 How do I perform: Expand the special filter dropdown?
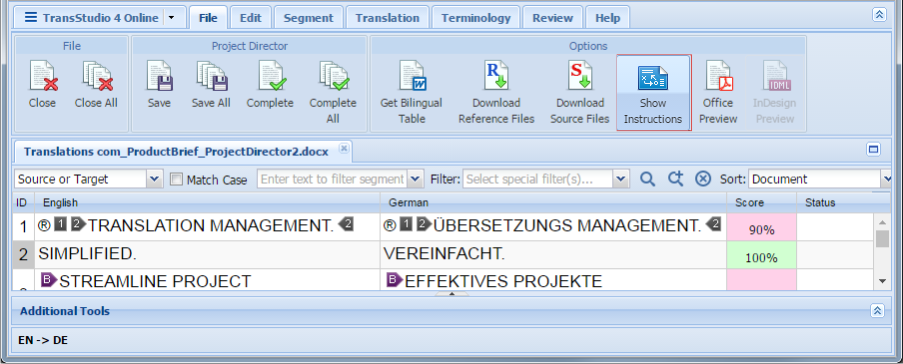click(x=620, y=180)
